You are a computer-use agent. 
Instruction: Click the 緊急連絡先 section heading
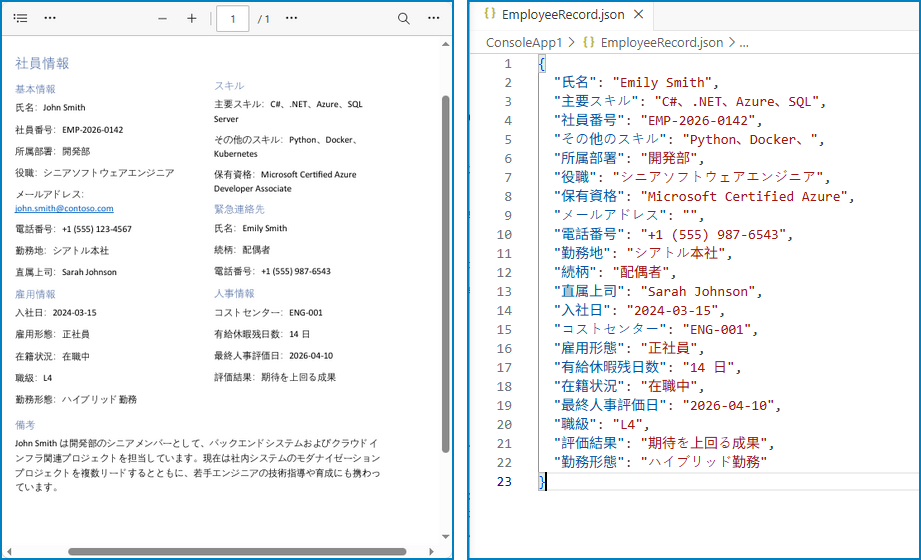[x=239, y=209]
